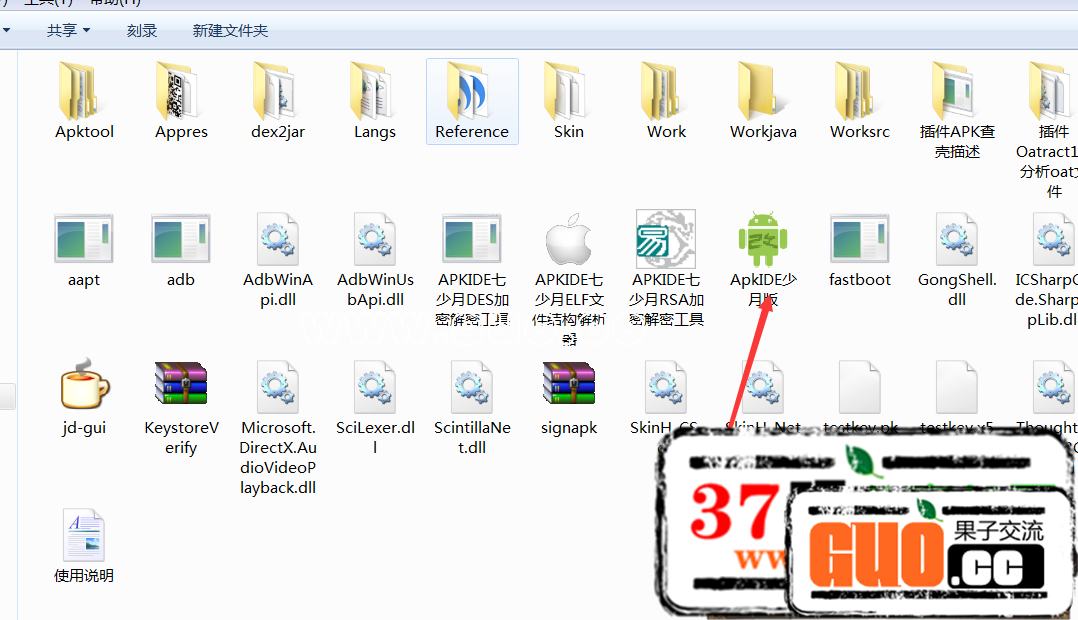This screenshot has height=620, width=1078.
Task: Open the 插件APK查壳描述 folder
Action: coord(957,92)
